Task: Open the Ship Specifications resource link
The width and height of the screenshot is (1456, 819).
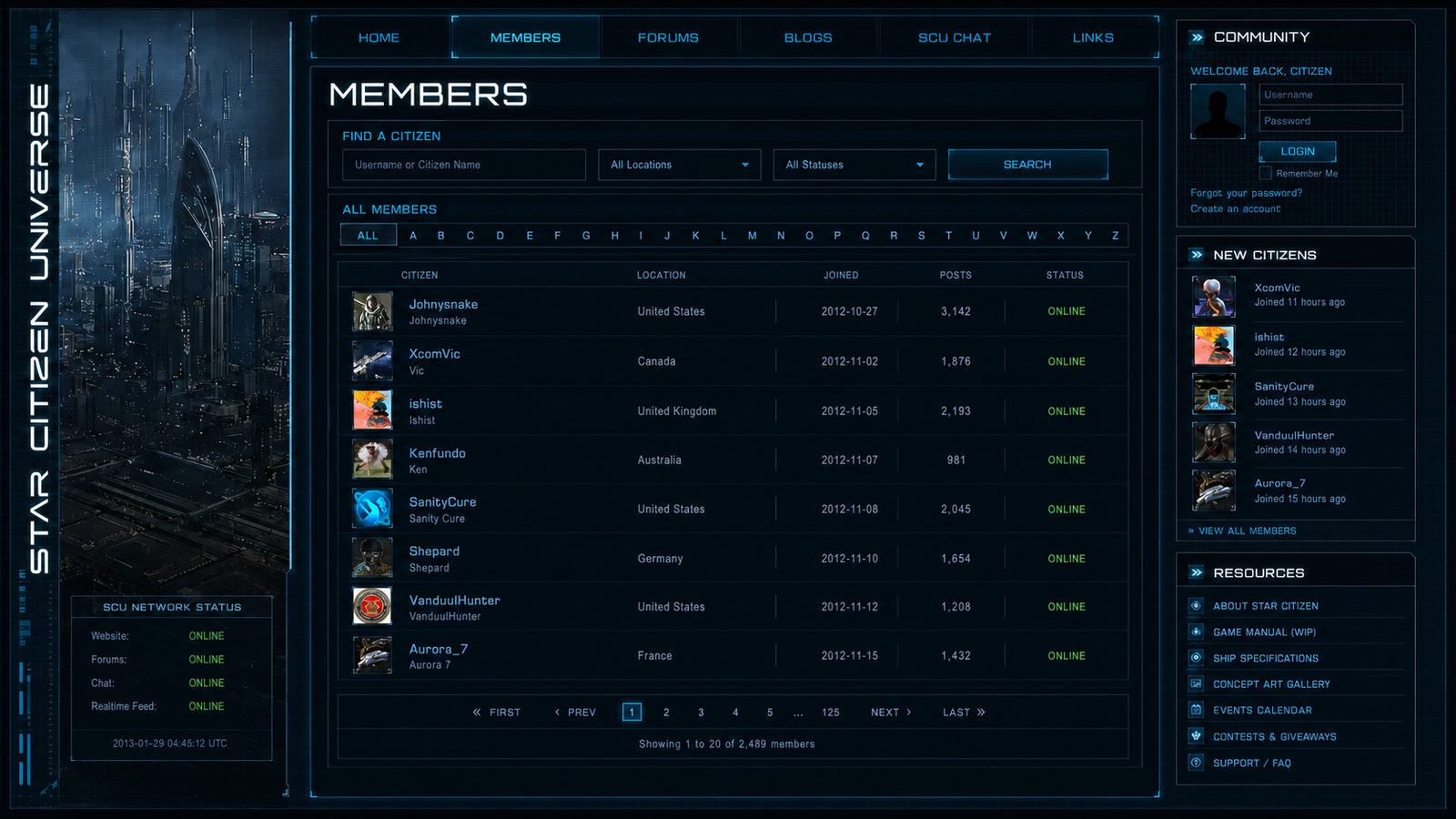Action: [1265, 658]
